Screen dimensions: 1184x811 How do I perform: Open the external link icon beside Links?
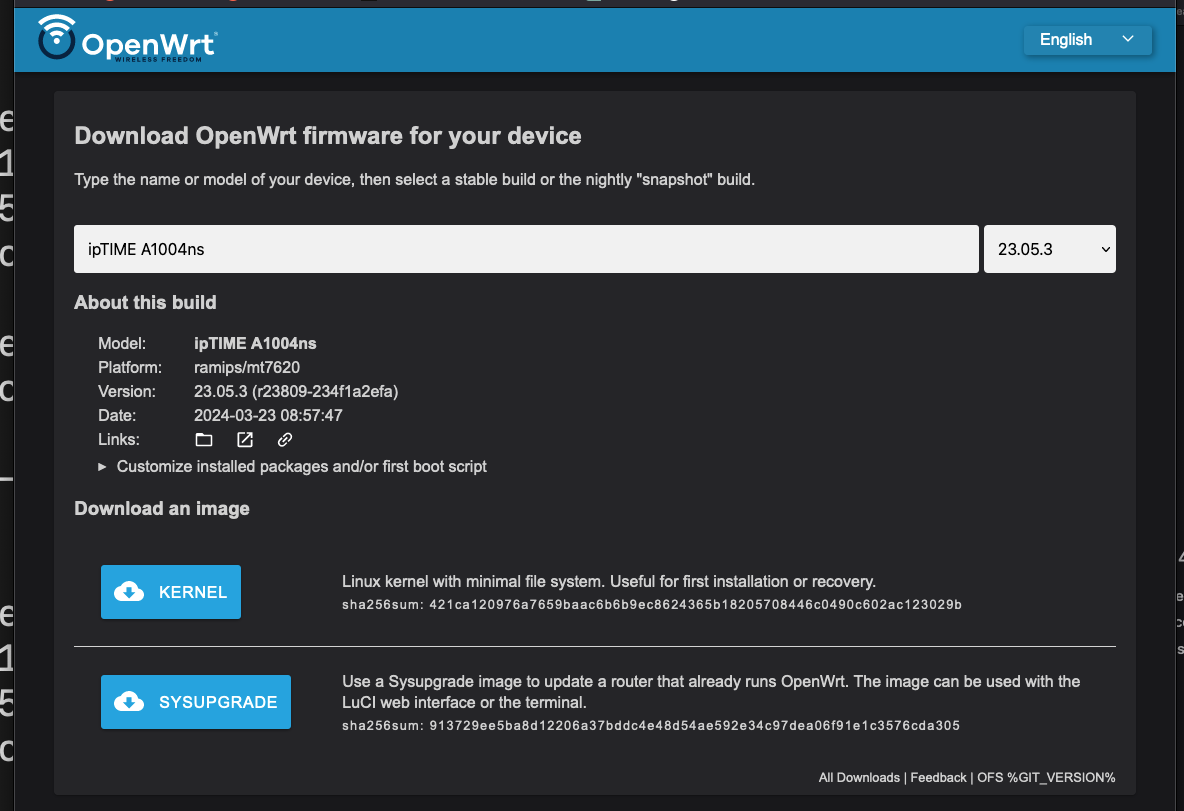[x=245, y=439]
